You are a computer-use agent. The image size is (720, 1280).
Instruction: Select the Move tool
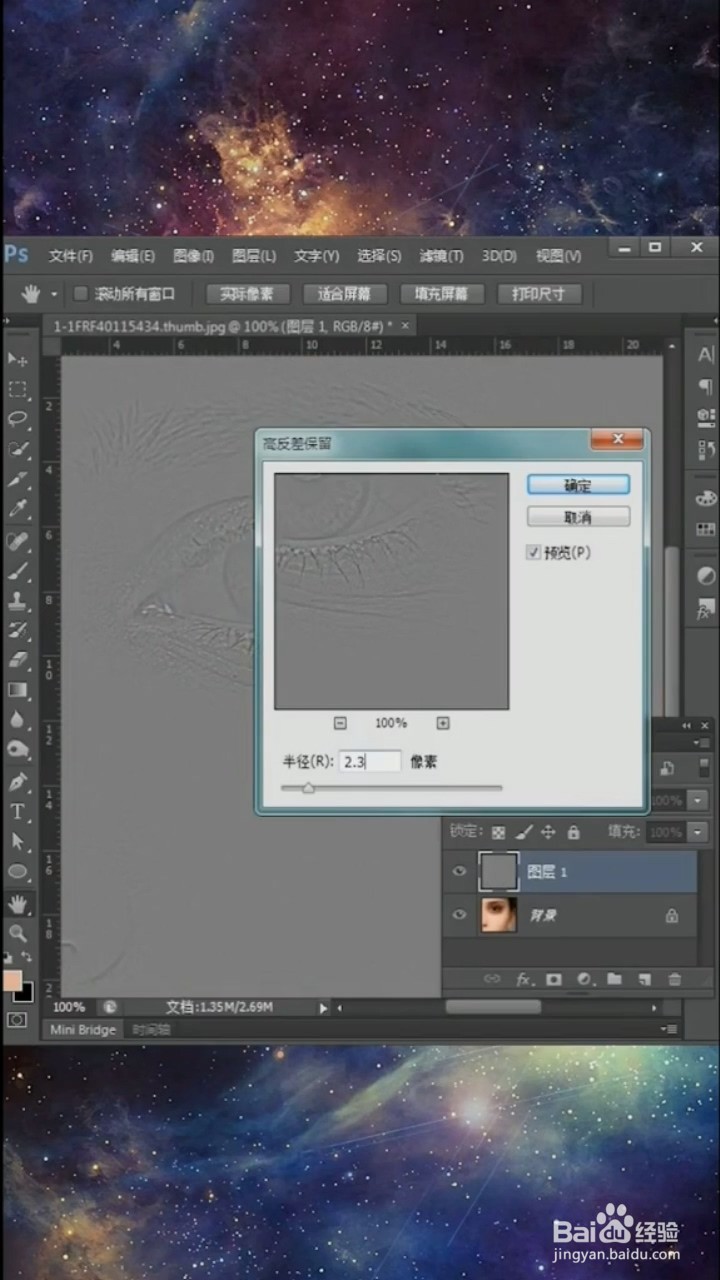[18, 359]
